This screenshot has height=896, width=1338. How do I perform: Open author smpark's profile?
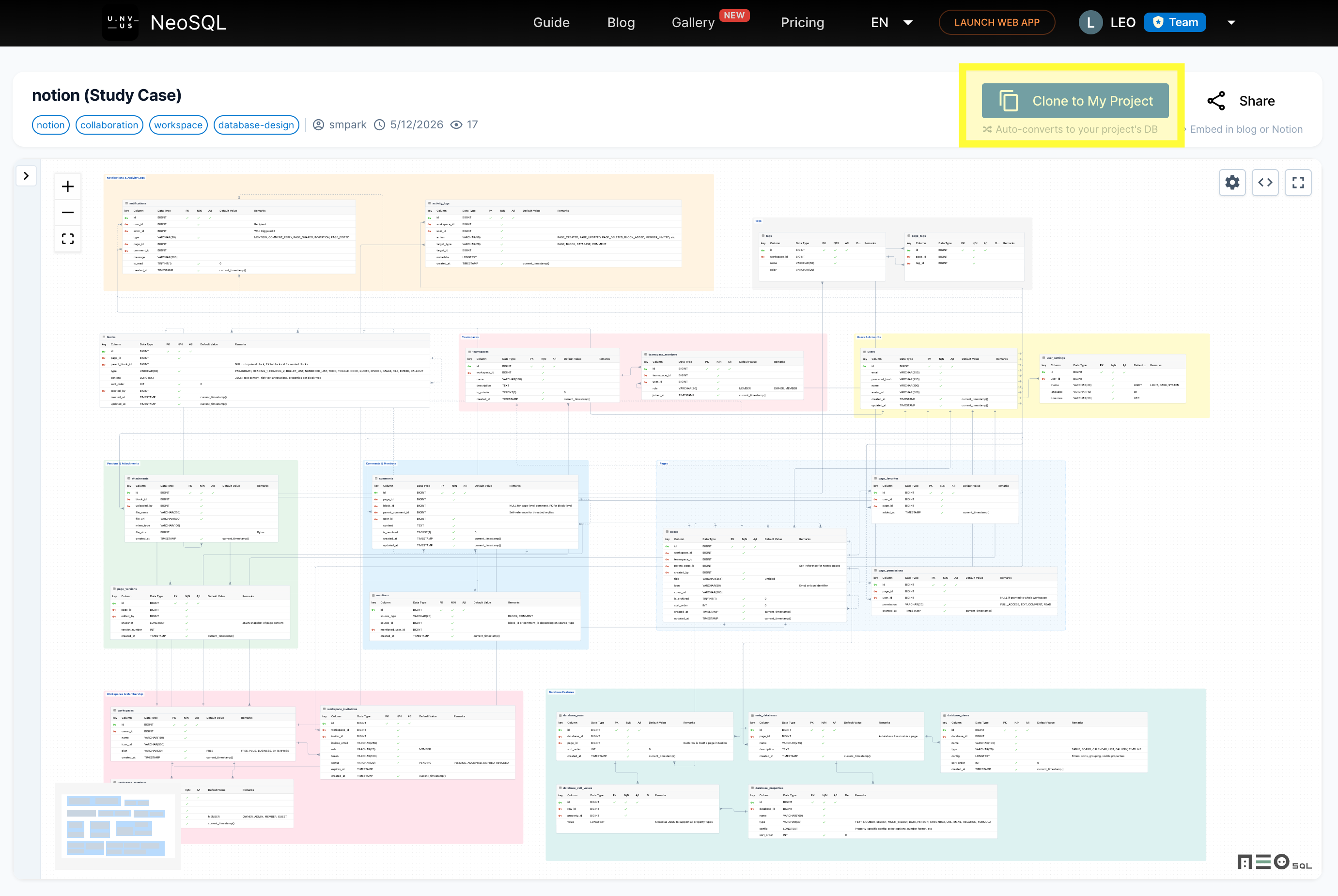(340, 124)
